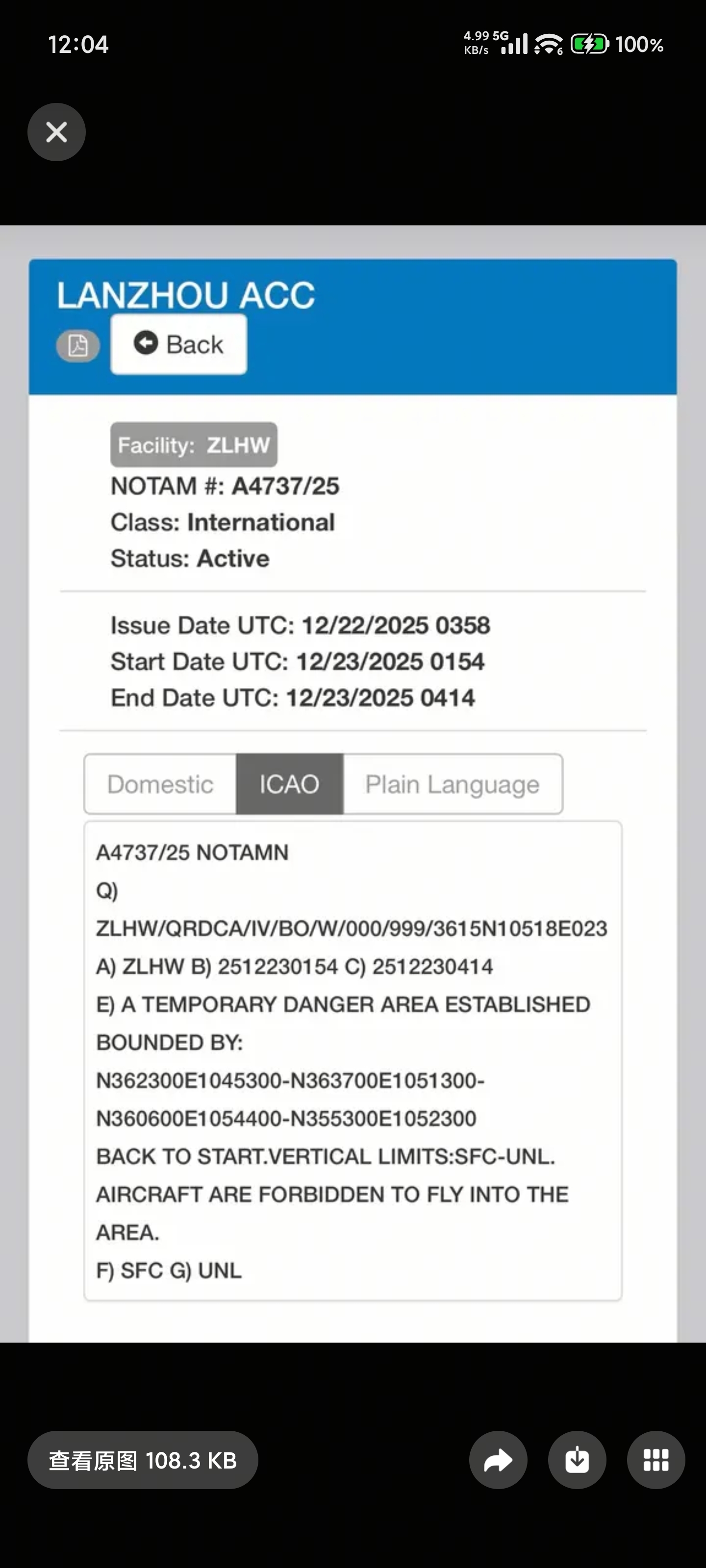Tap the Start Date UTC line
Viewport: 706px width, 1568px height.
click(297, 661)
